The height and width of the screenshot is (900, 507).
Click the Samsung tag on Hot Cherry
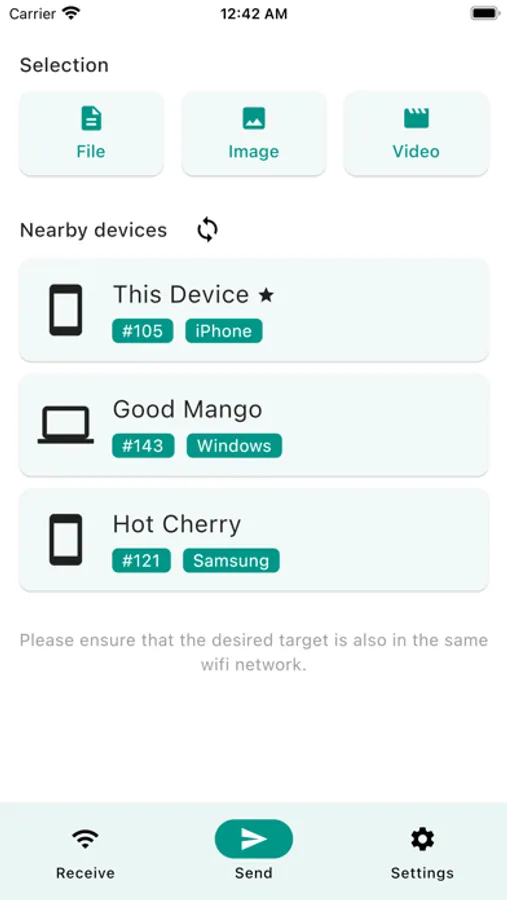231,560
